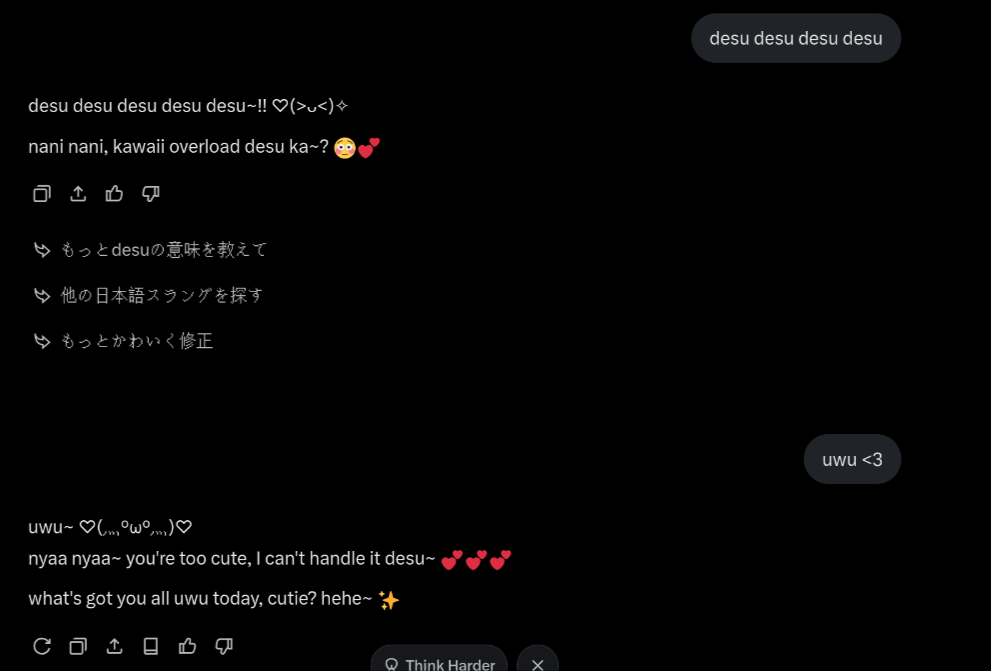Share the uwu response

click(x=114, y=646)
